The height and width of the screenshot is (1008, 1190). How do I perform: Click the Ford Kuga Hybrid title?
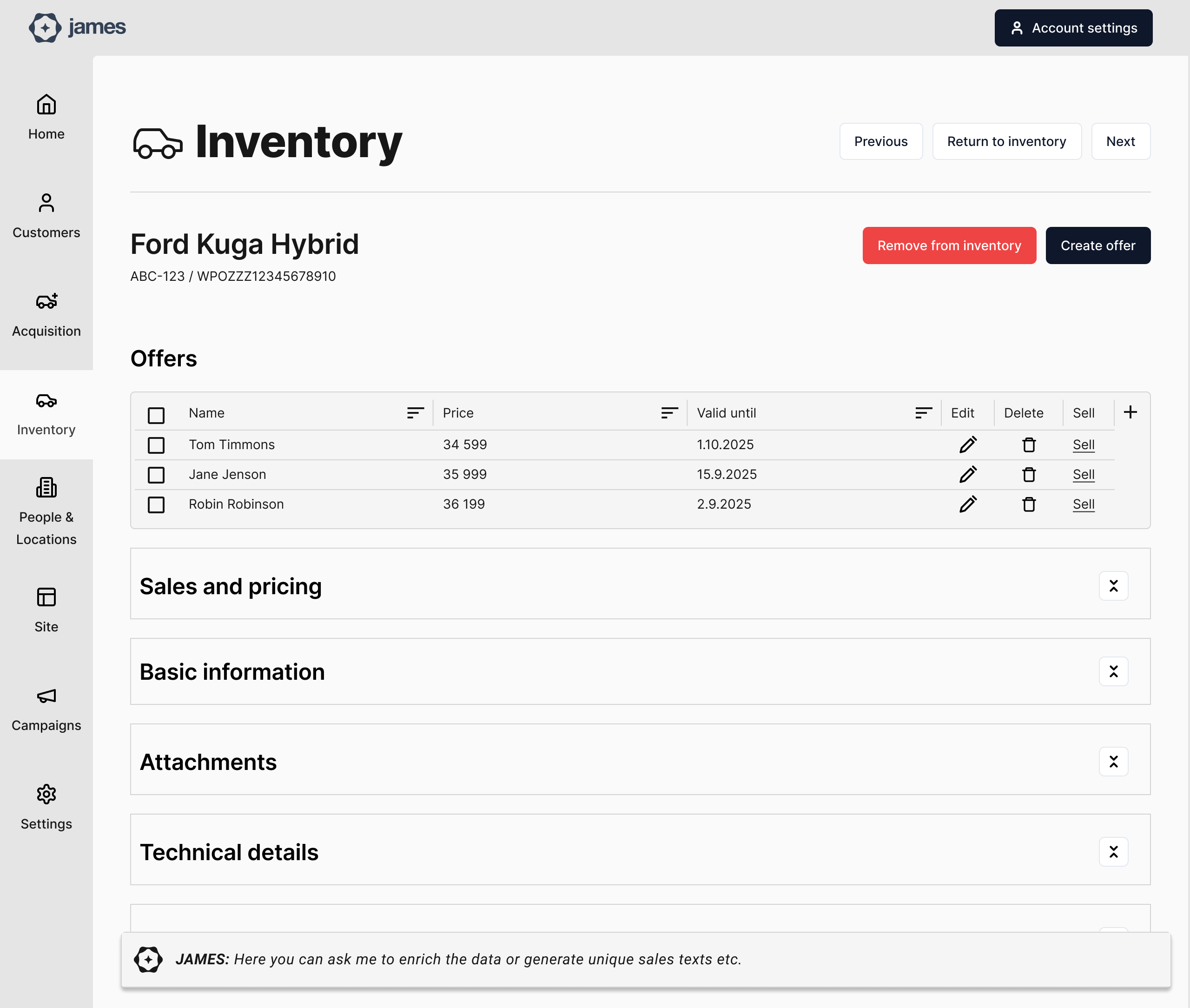245,244
